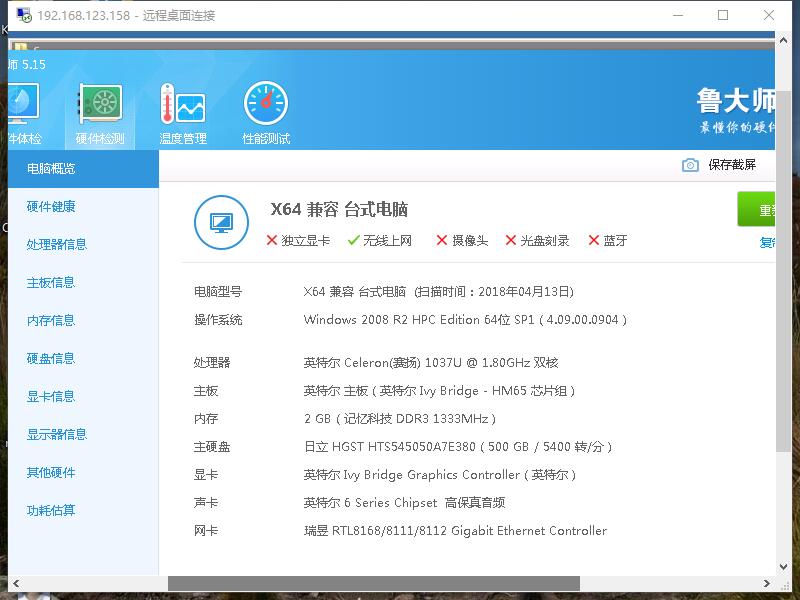The height and width of the screenshot is (600, 800).
Task: Click the 2 GB DDR3 memory value
Action: click(399, 419)
